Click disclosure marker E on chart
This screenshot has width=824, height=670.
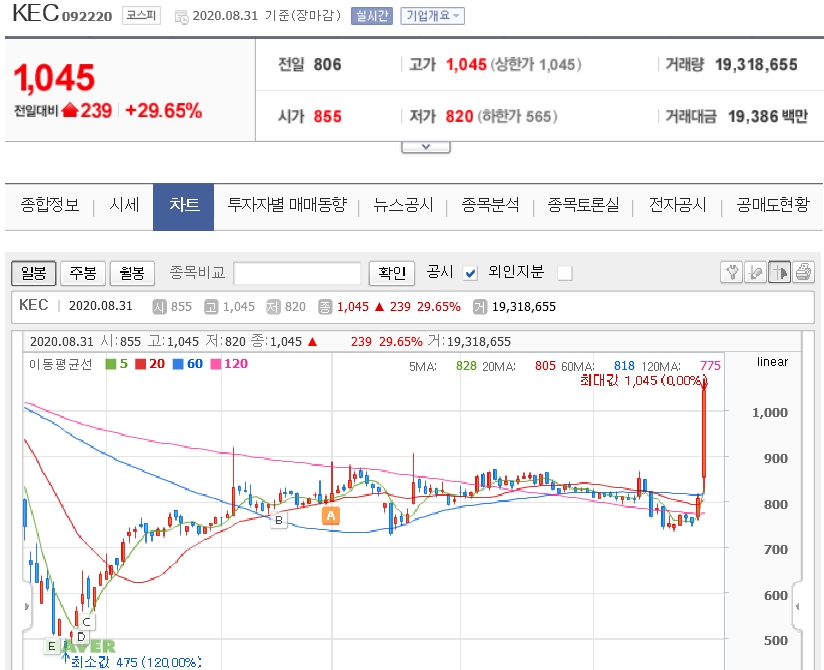(x=51, y=646)
